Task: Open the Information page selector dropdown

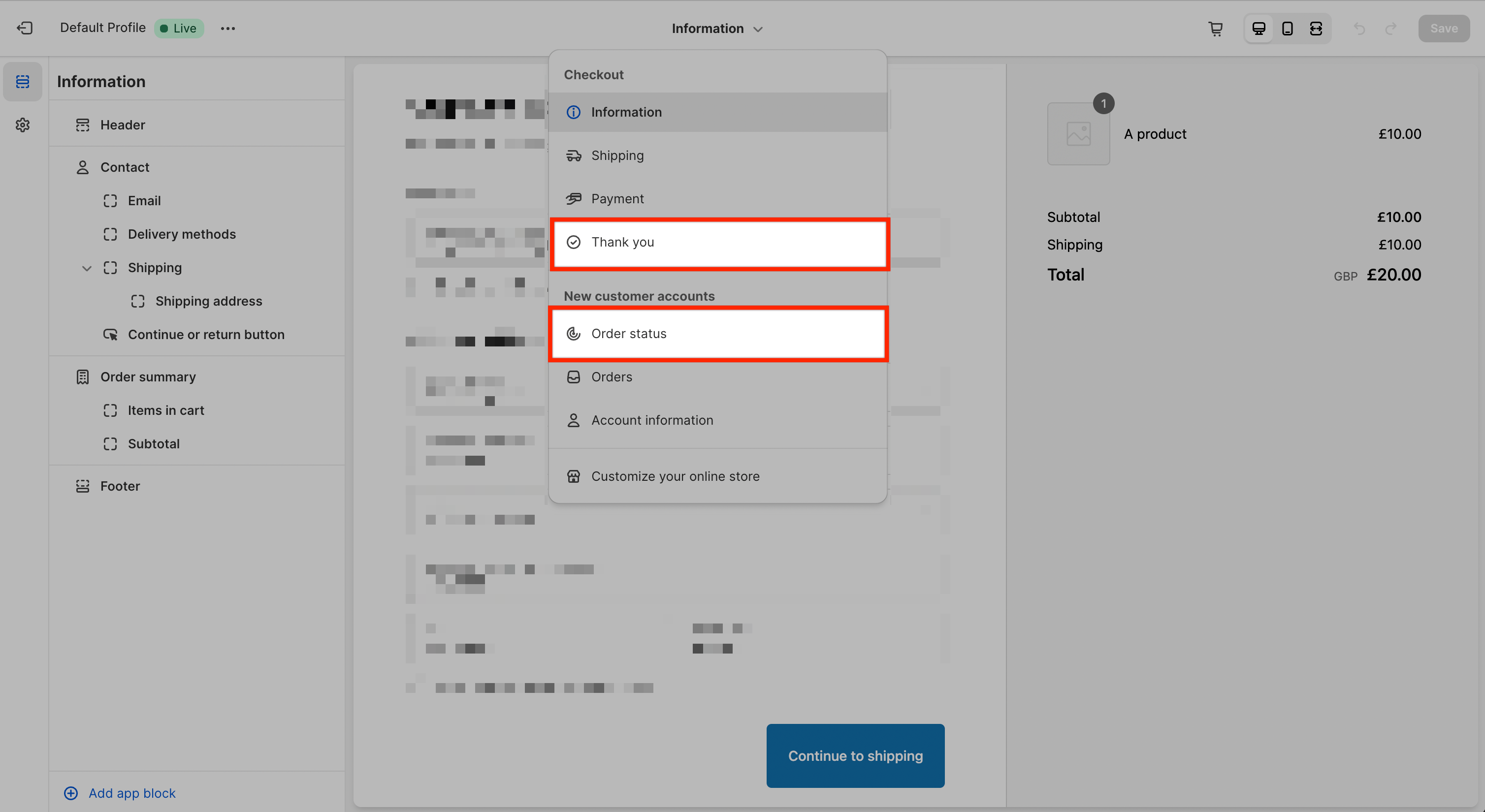Action: tap(717, 28)
